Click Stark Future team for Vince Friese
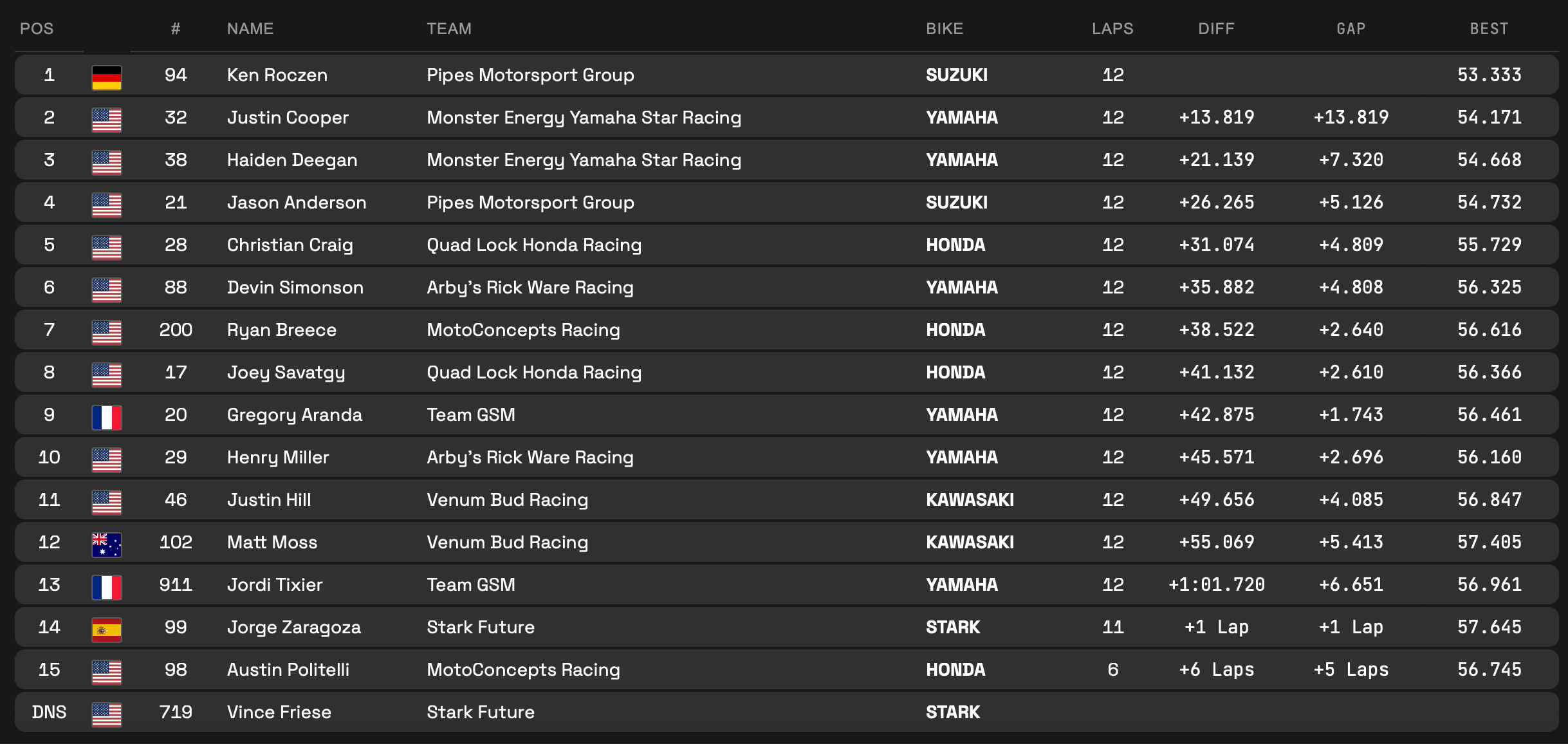 481,712
